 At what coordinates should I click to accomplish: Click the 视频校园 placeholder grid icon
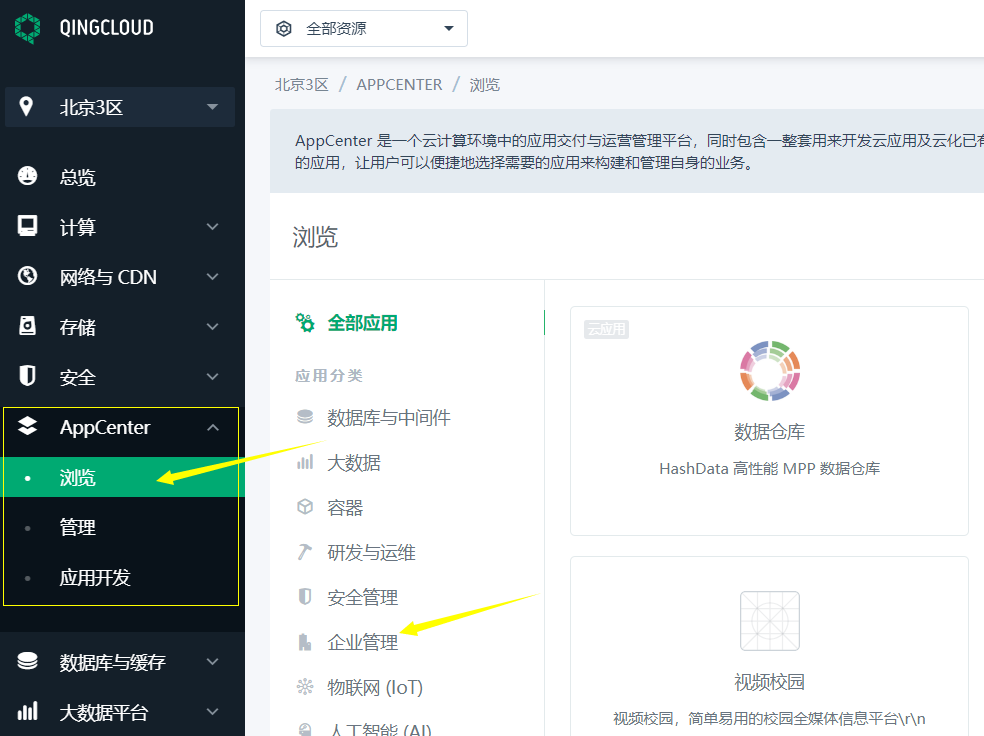(769, 621)
